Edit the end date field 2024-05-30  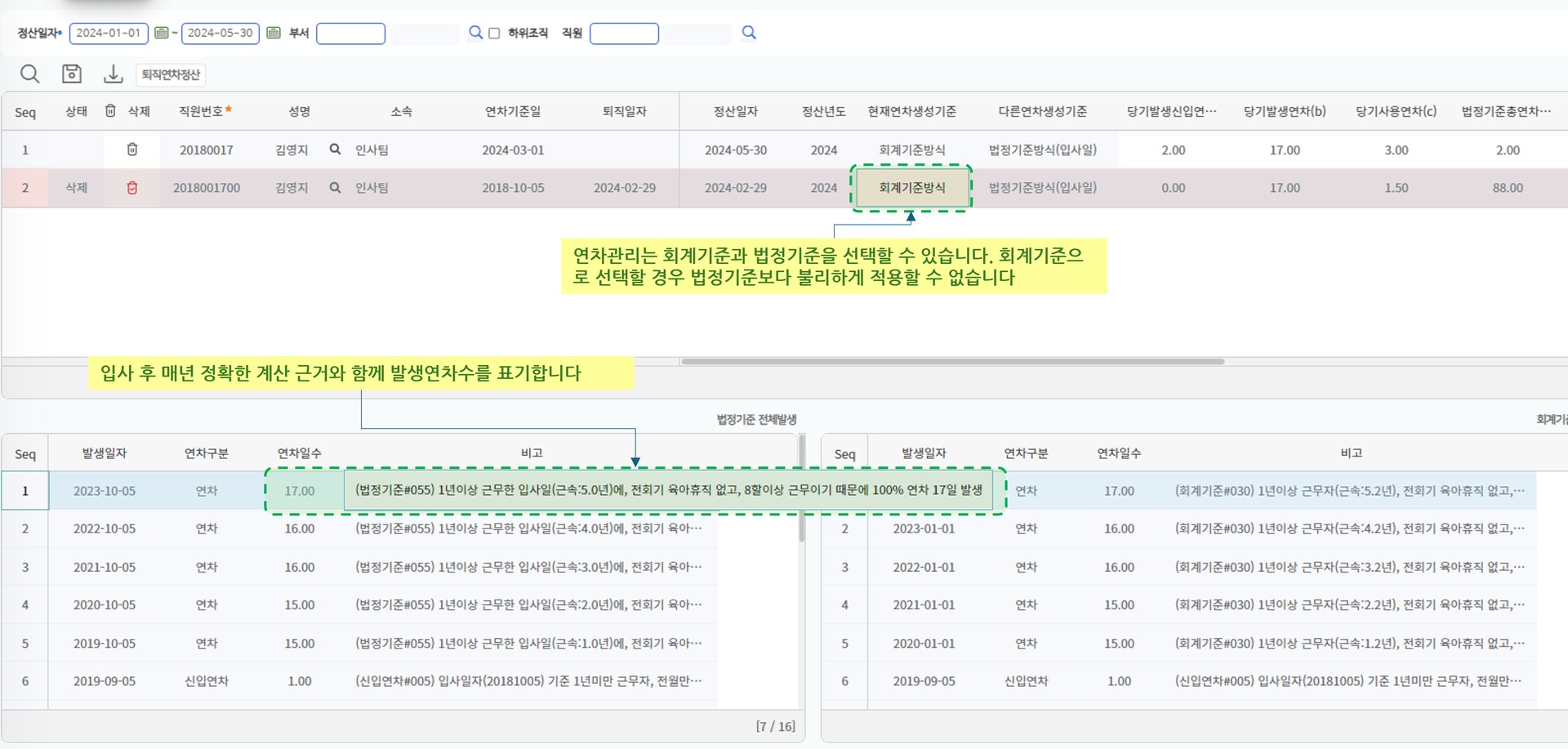pyautogui.click(x=220, y=33)
